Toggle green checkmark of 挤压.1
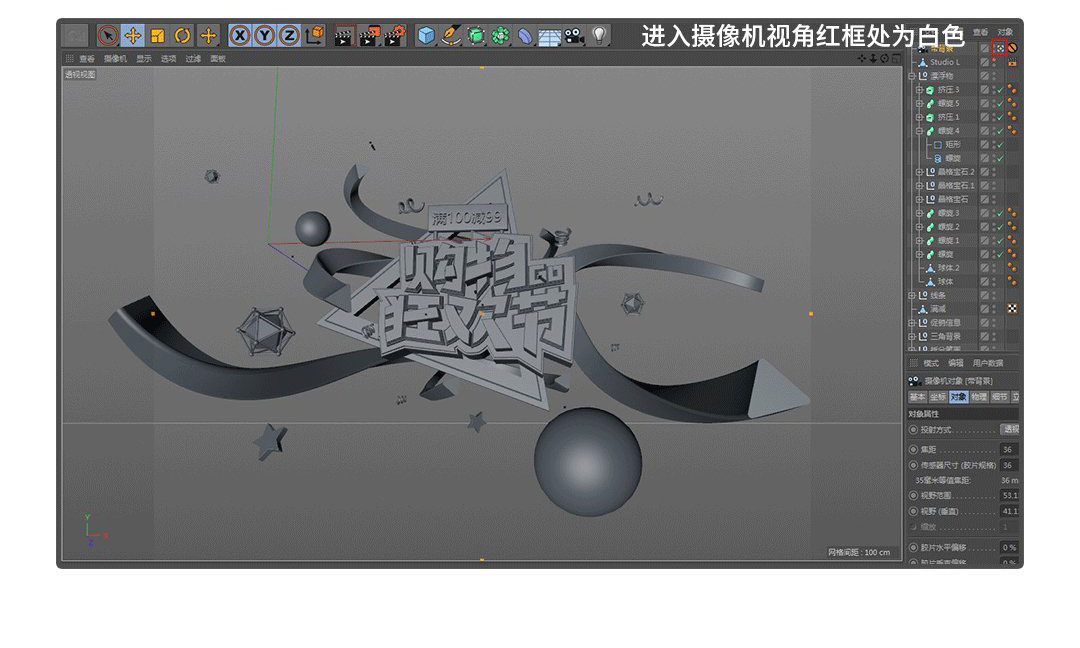 [x=1001, y=117]
